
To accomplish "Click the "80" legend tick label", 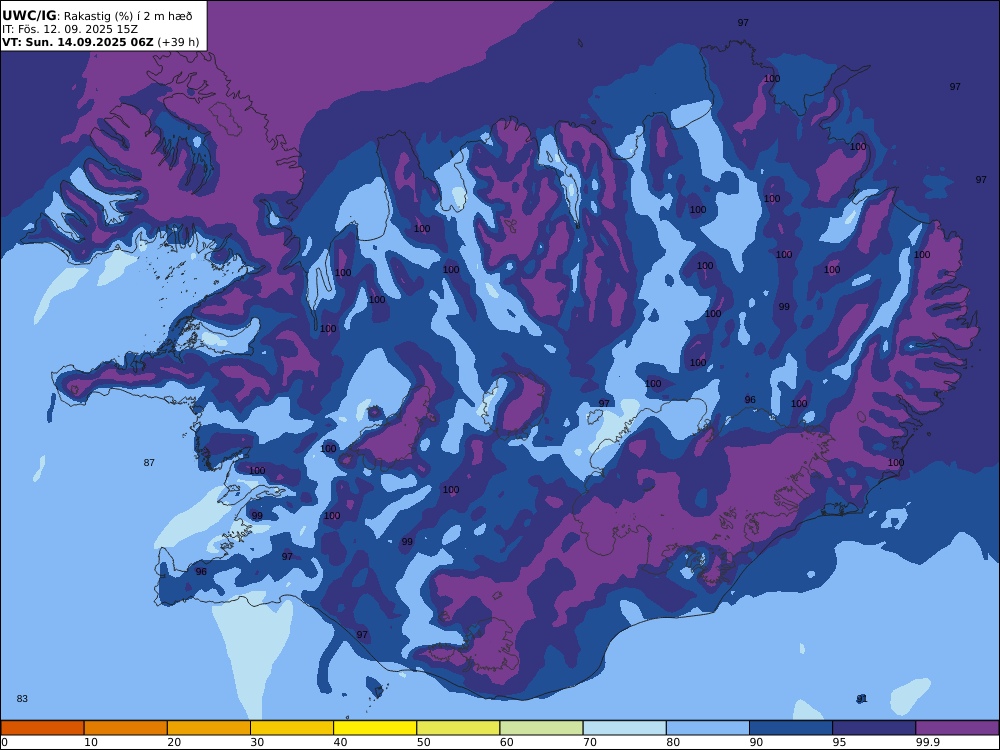I will point(673,742).
